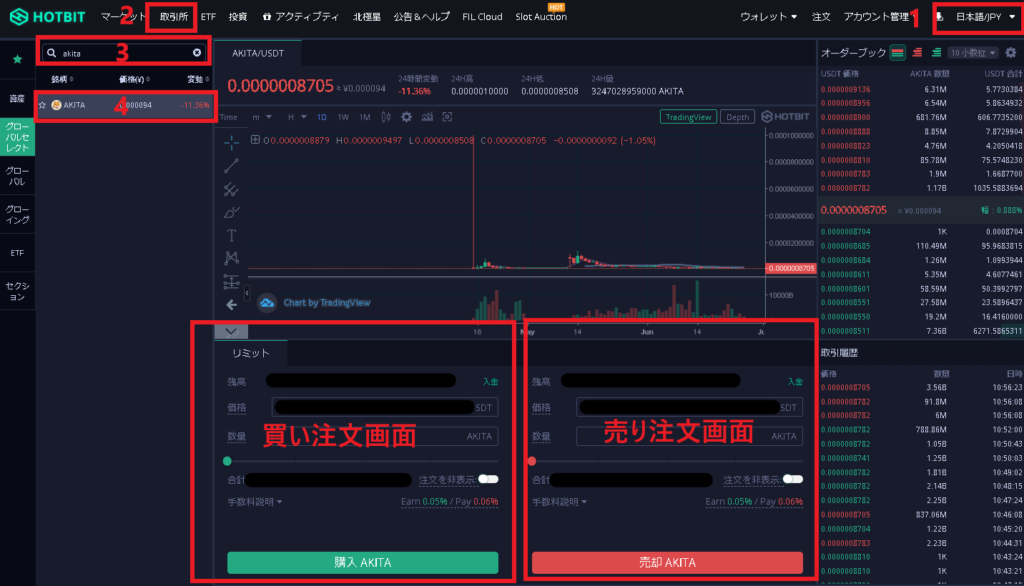This screenshot has height=586, width=1024.
Task: Click the 購入 AKITA buy button
Action: [x=362, y=562]
